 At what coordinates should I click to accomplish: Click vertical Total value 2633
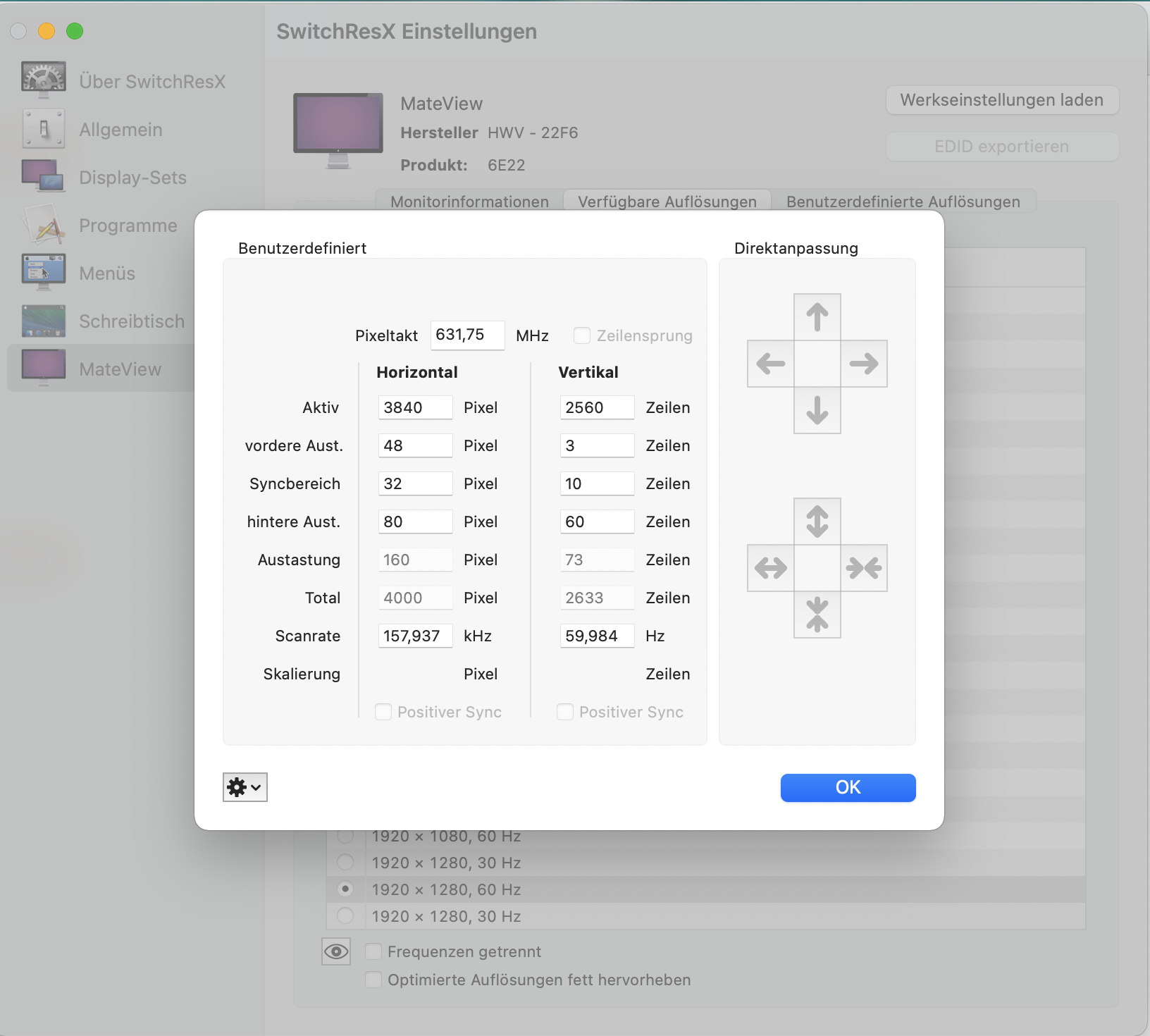click(x=598, y=598)
